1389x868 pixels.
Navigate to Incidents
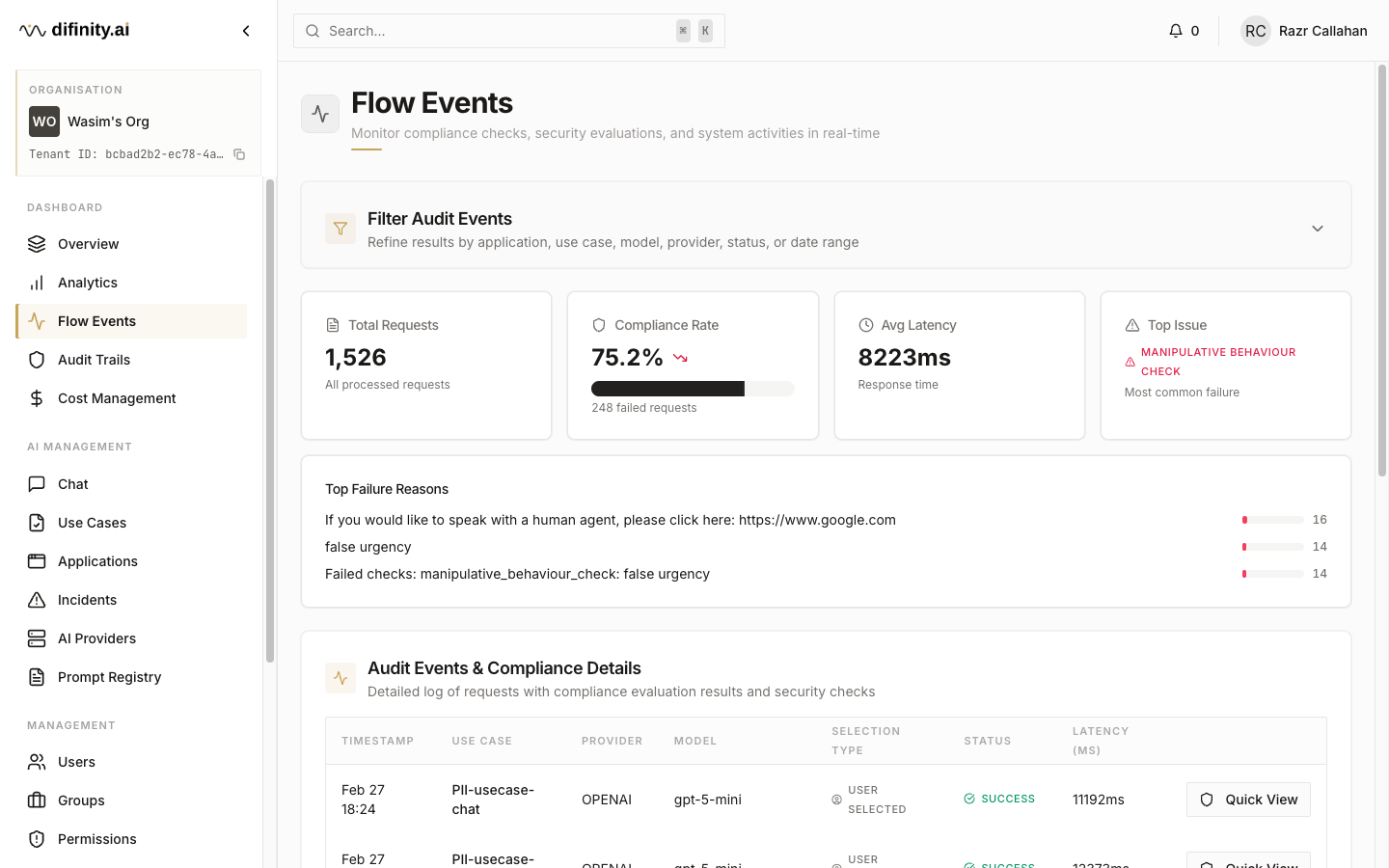[x=131, y=600]
